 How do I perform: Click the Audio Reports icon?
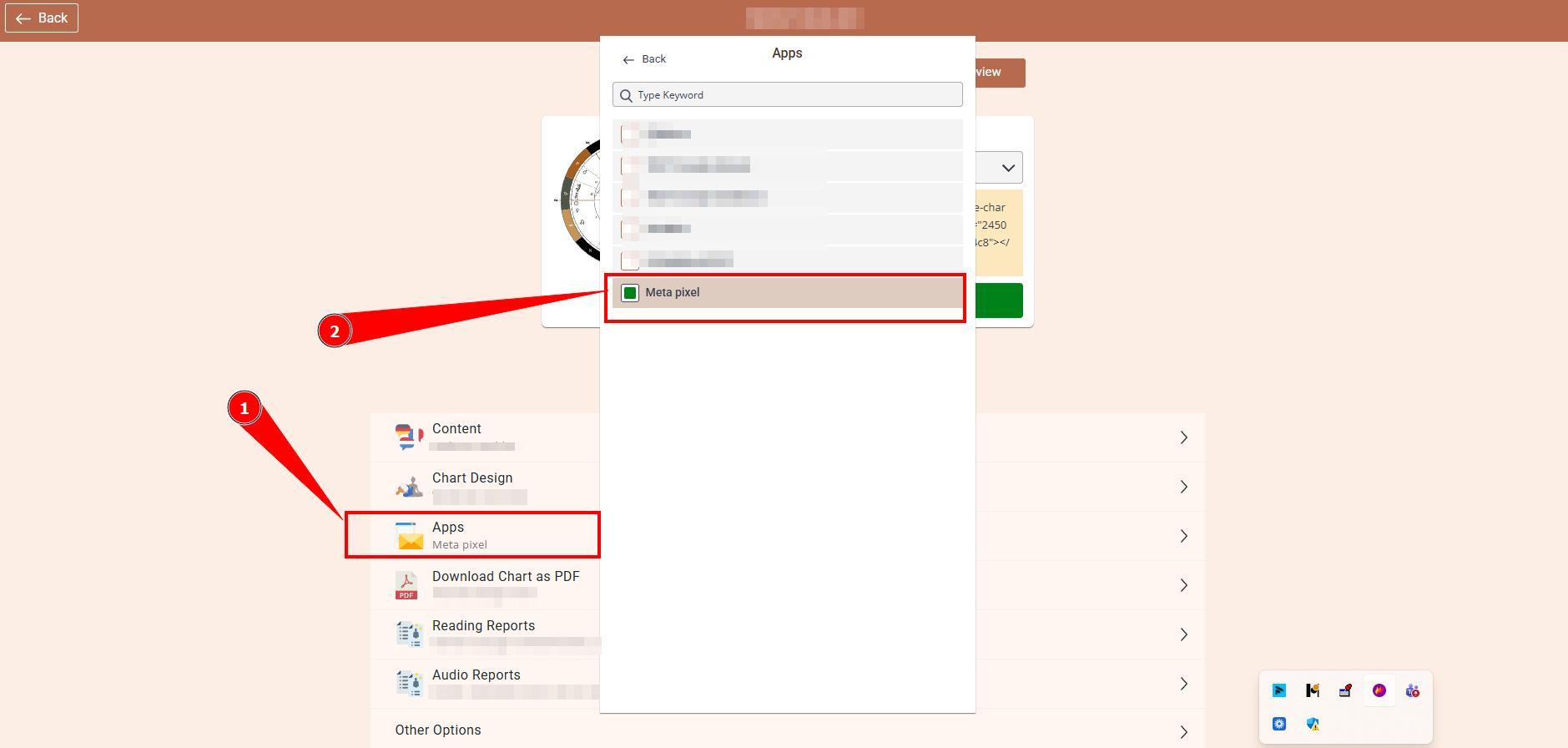click(409, 684)
